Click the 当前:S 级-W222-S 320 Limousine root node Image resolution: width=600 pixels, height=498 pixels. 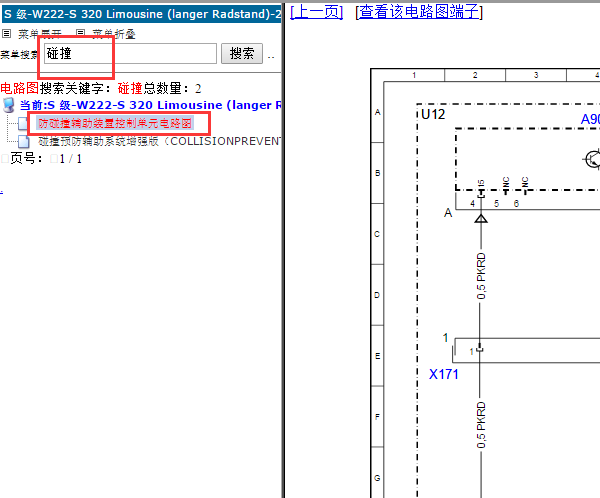tap(150, 105)
